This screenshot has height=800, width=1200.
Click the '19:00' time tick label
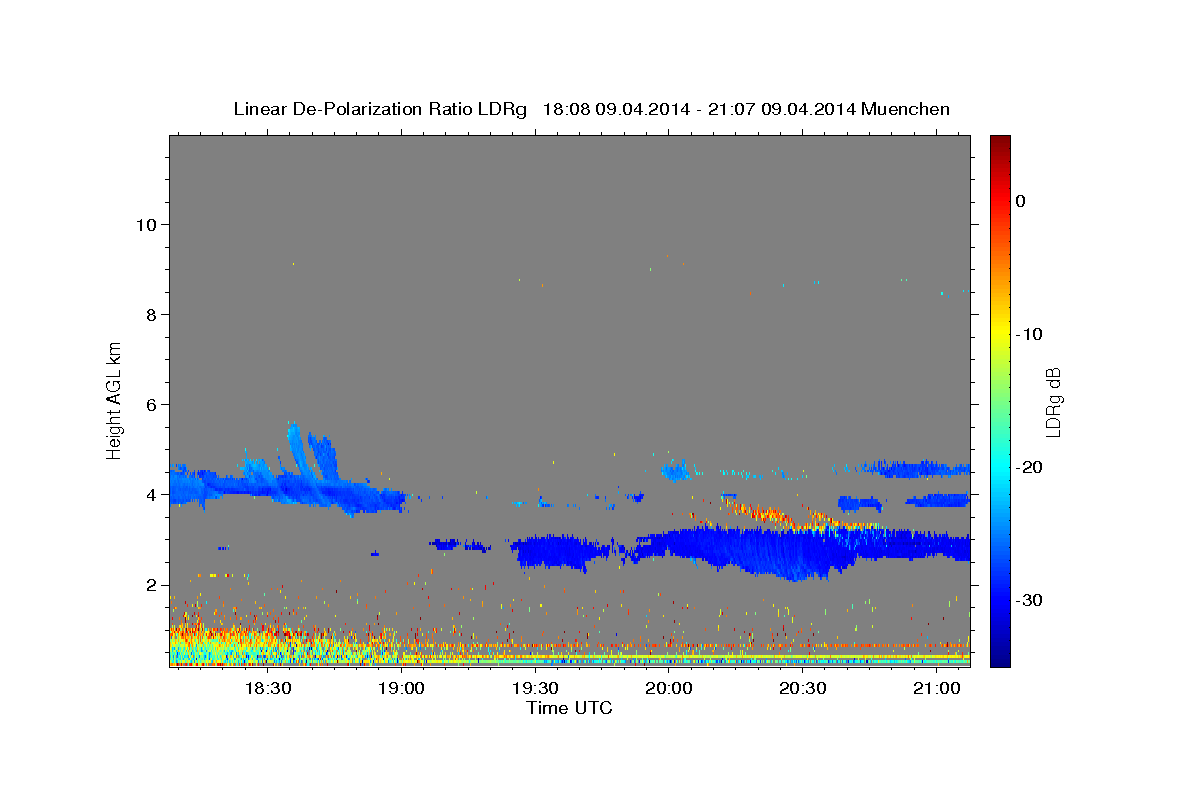point(402,688)
